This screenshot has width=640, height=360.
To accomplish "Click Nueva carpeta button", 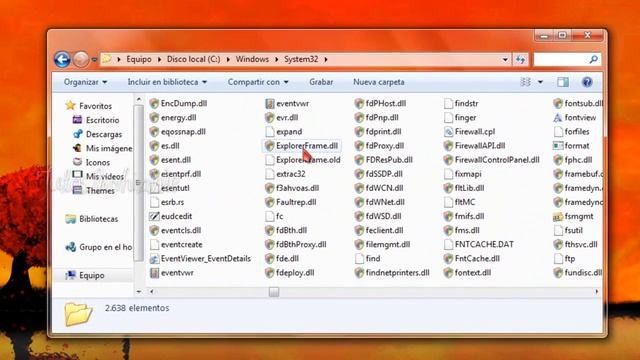I will [x=379, y=82].
